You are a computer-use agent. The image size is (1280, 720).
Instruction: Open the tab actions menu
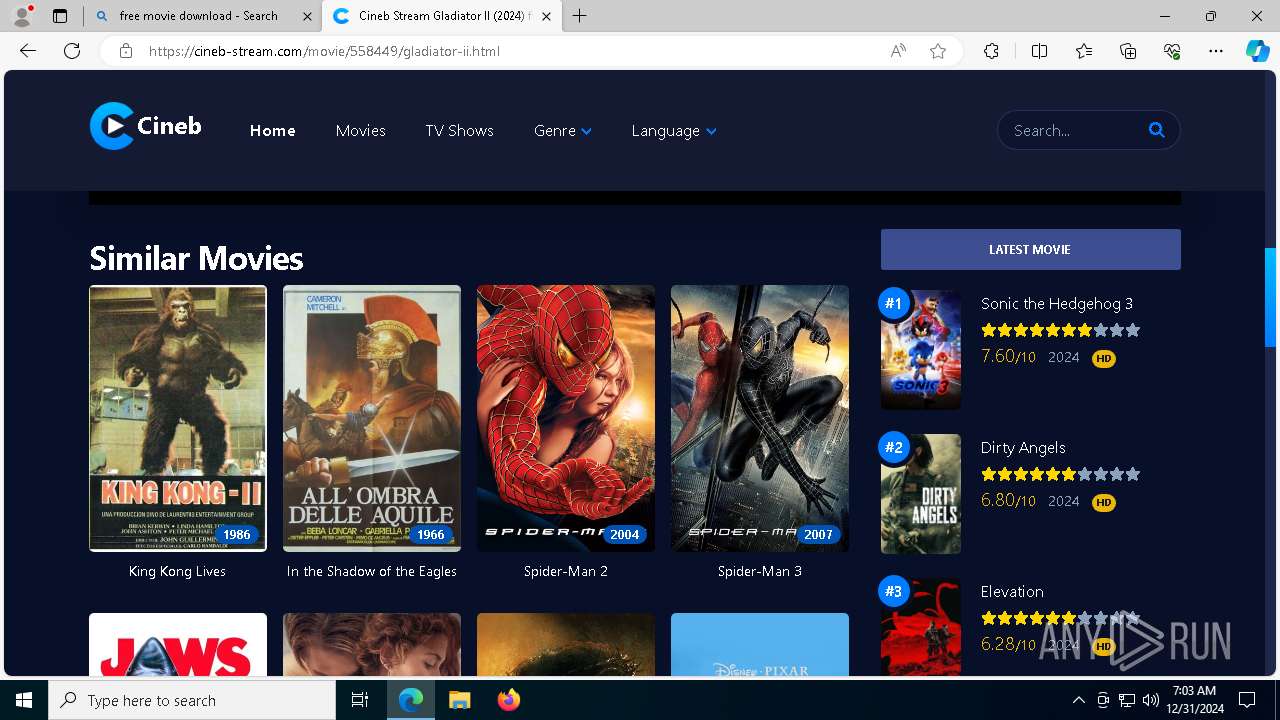(x=60, y=16)
